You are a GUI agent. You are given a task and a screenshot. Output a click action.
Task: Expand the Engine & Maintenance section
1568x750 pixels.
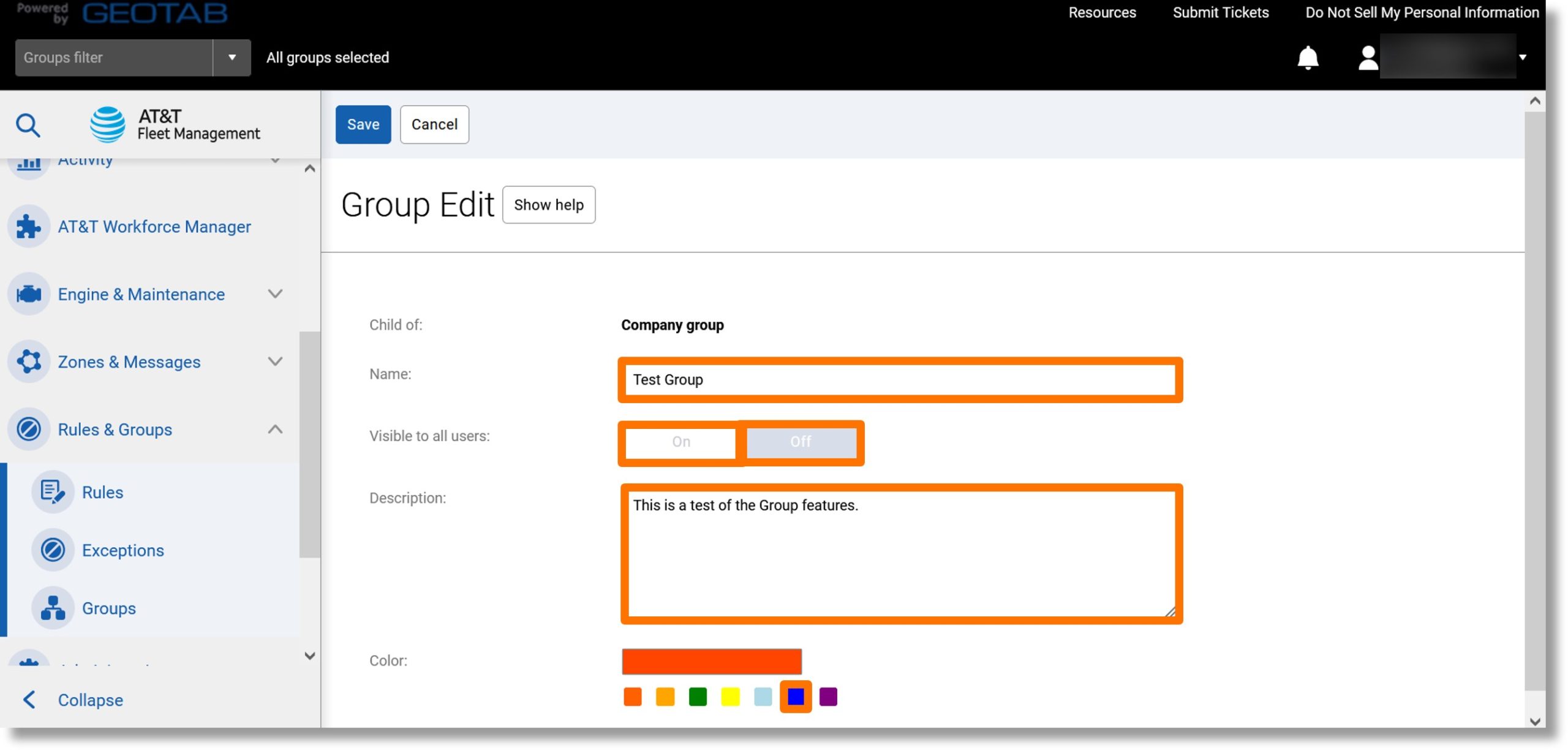[x=276, y=294]
